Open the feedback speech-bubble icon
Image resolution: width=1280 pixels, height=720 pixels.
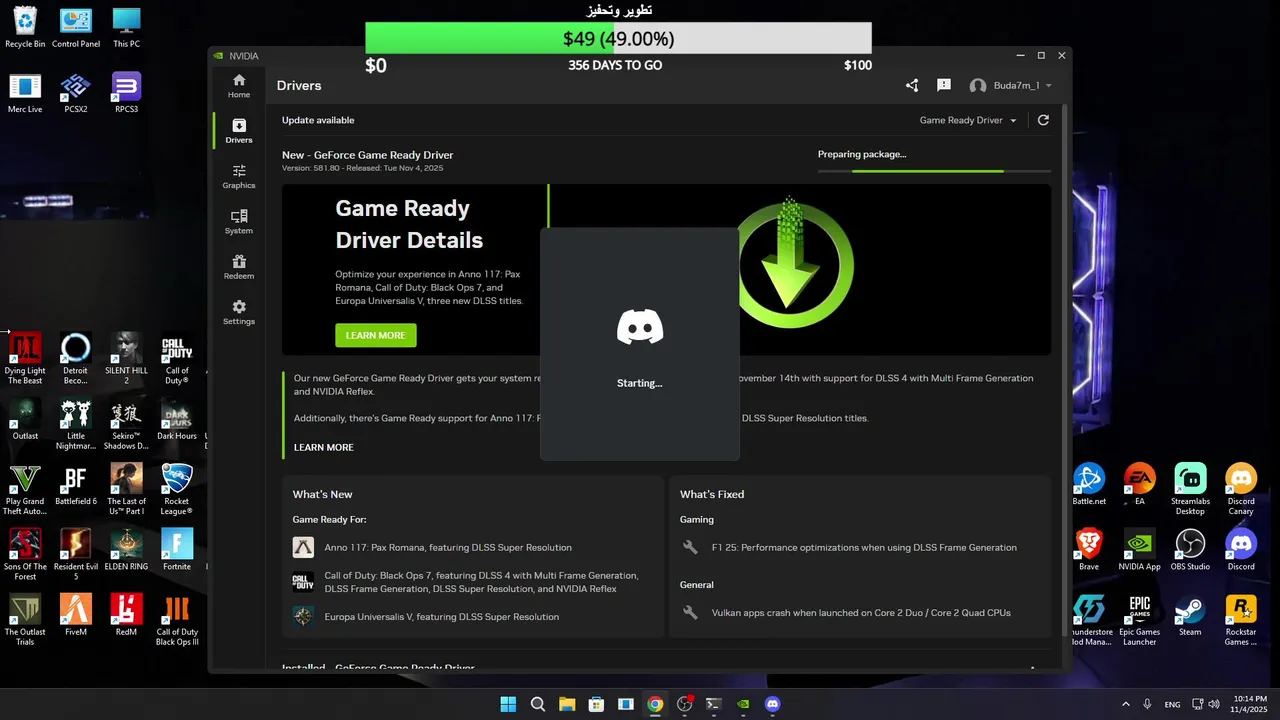[943, 86]
